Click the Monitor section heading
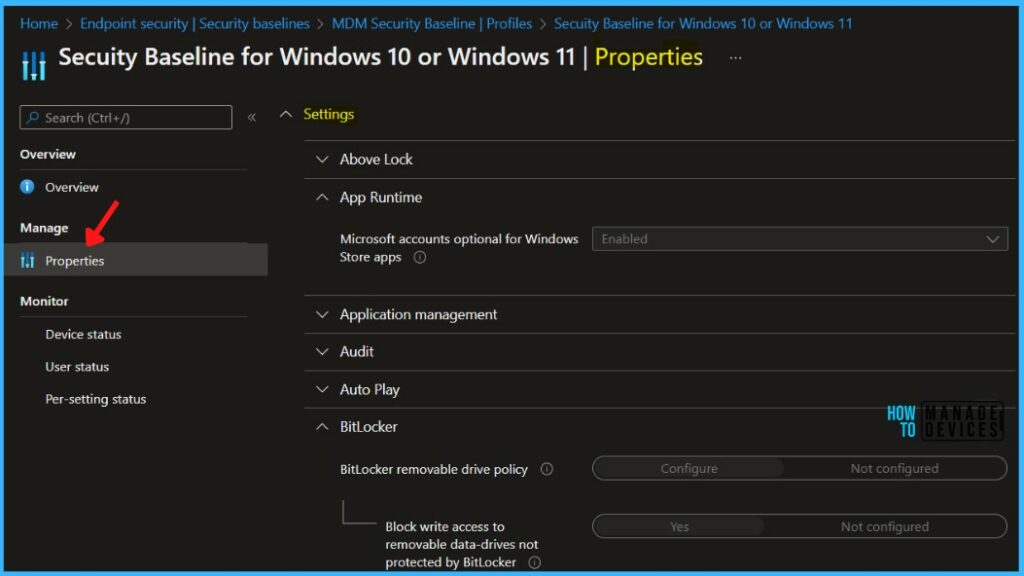The image size is (1024, 576). click(x=44, y=301)
